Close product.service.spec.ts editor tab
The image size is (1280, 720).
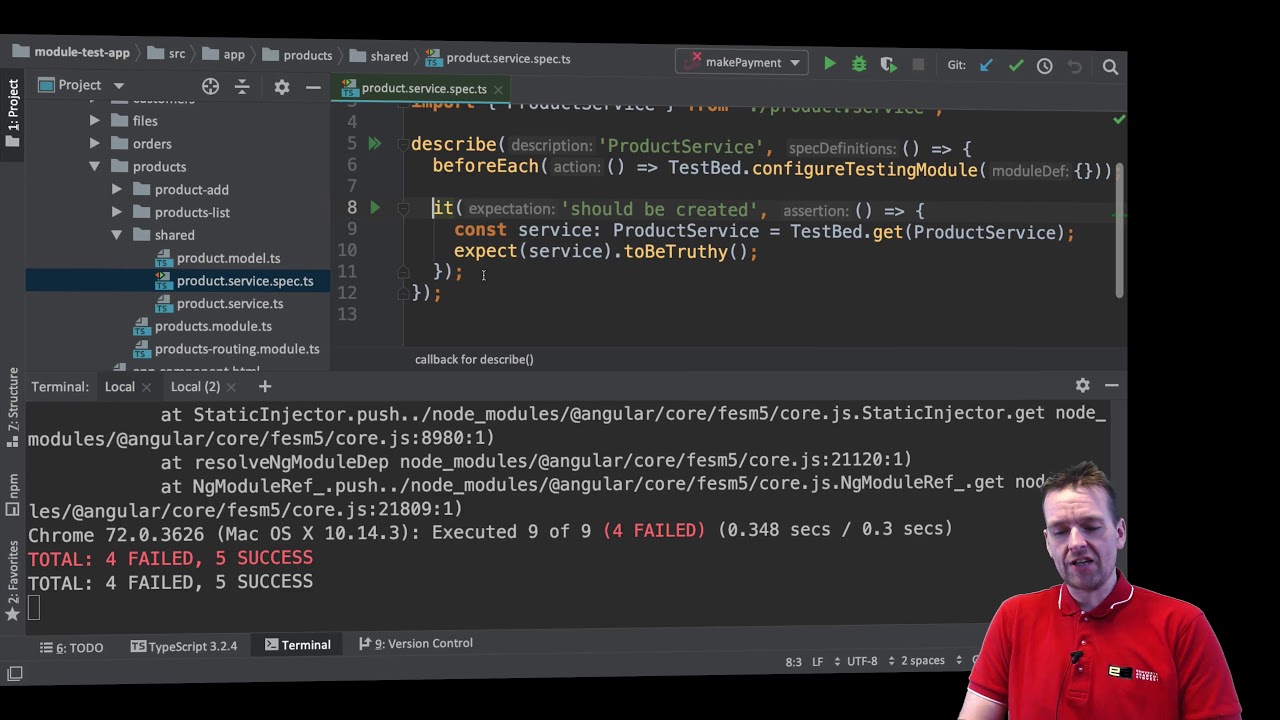click(x=498, y=89)
